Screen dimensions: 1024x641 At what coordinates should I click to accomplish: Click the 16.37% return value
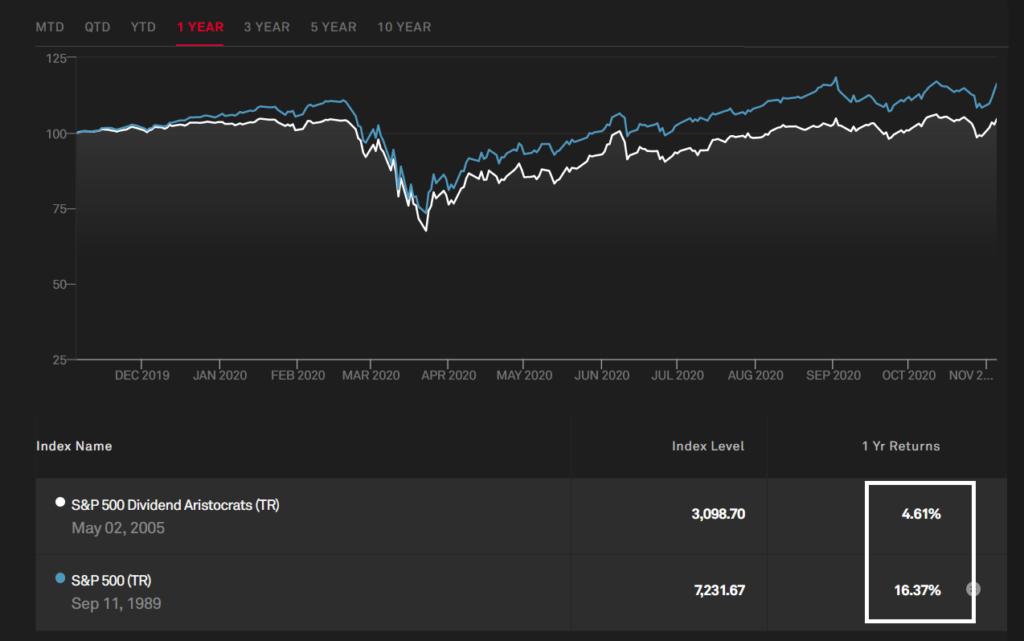click(917, 591)
